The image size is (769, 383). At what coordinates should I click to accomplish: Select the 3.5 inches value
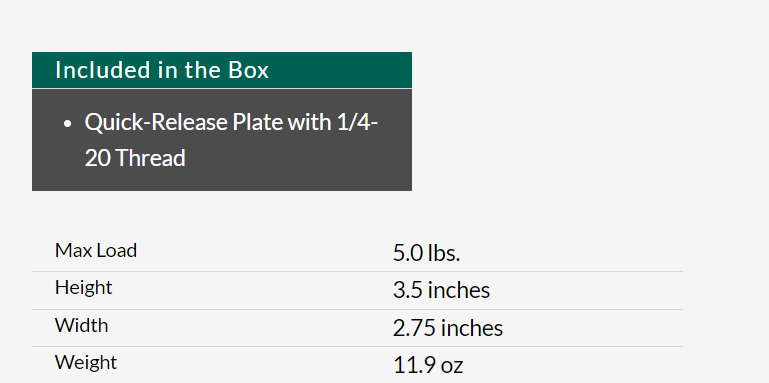[x=441, y=290]
